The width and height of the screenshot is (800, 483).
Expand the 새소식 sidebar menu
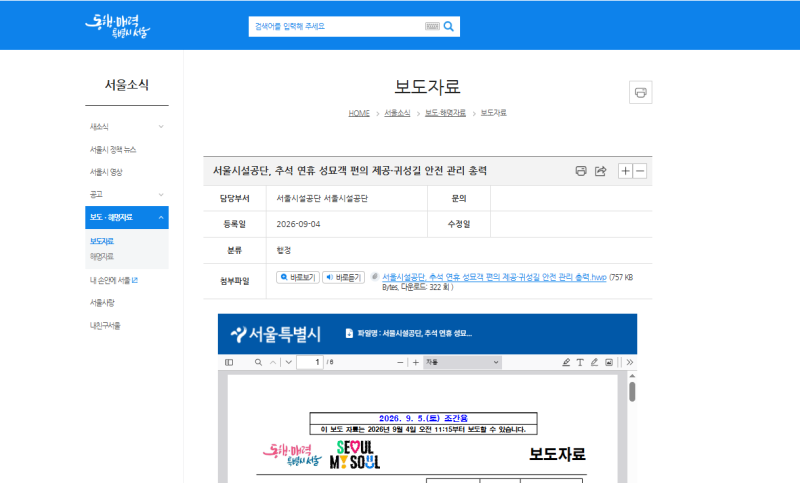pyautogui.click(x=127, y=126)
